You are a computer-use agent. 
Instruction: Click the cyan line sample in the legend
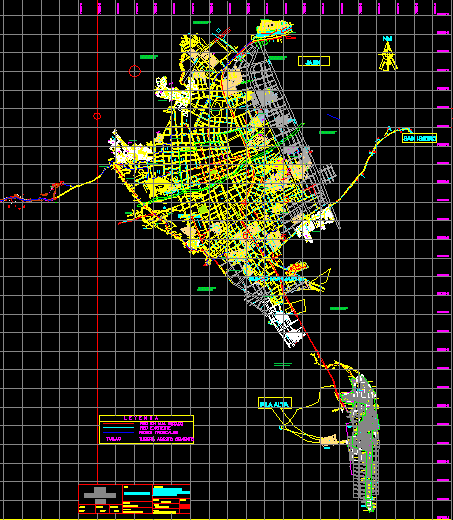coord(119,428)
